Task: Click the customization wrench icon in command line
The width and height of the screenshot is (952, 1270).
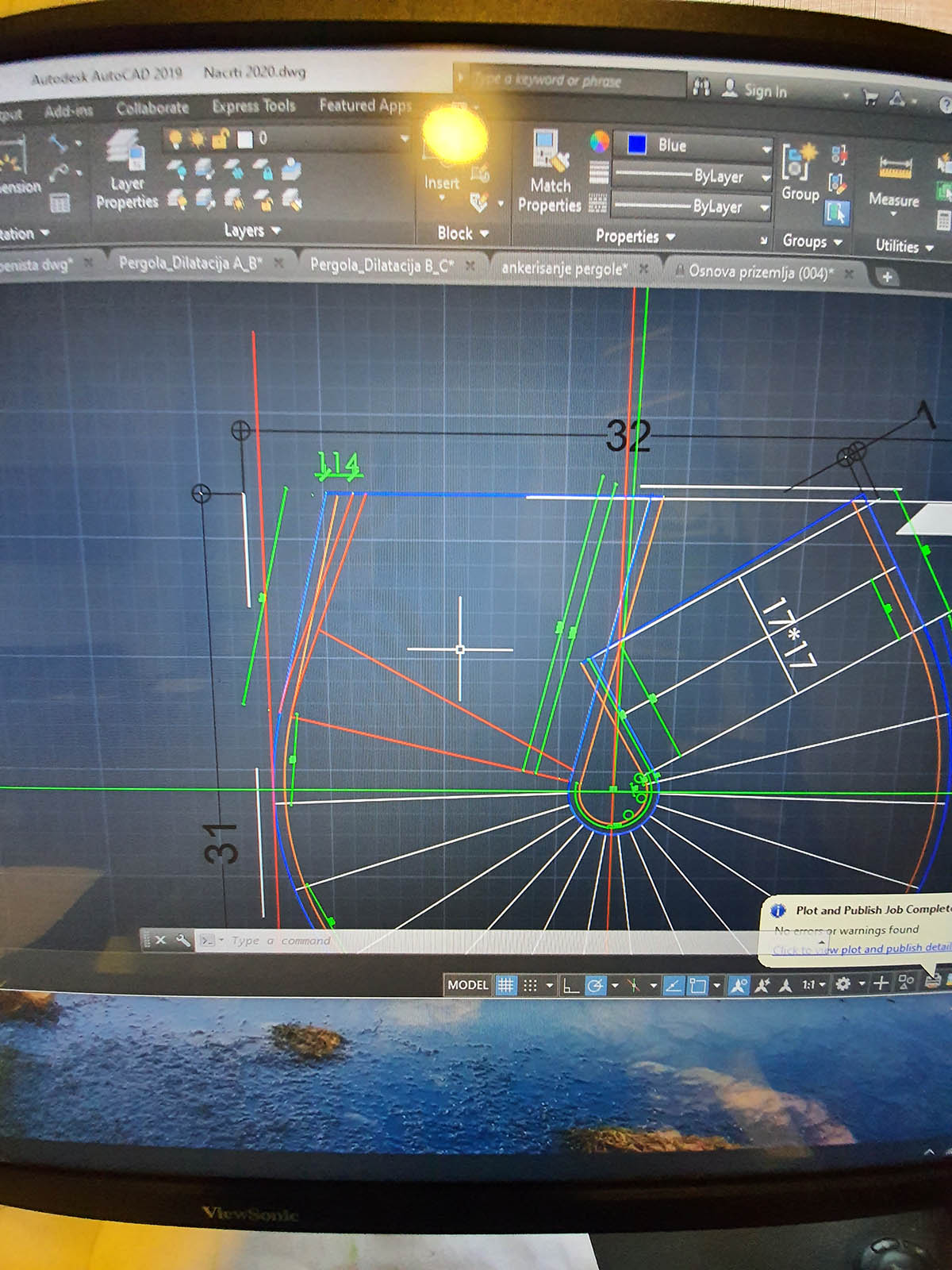Action: [x=182, y=941]
